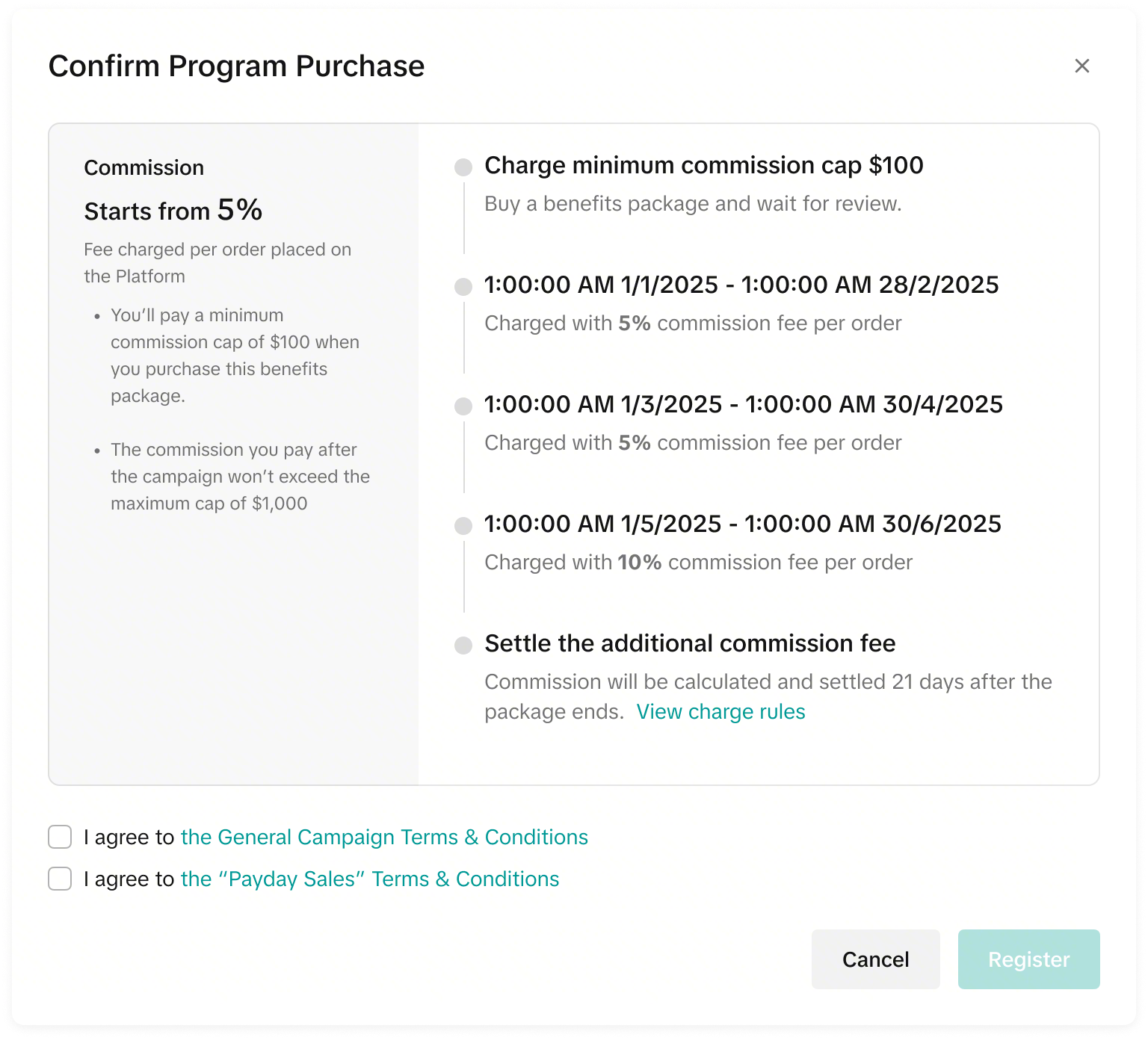Click the Settle the additional commission fee heading
The height and width of the screenshot is (1040, 1148).
[690, 643]
